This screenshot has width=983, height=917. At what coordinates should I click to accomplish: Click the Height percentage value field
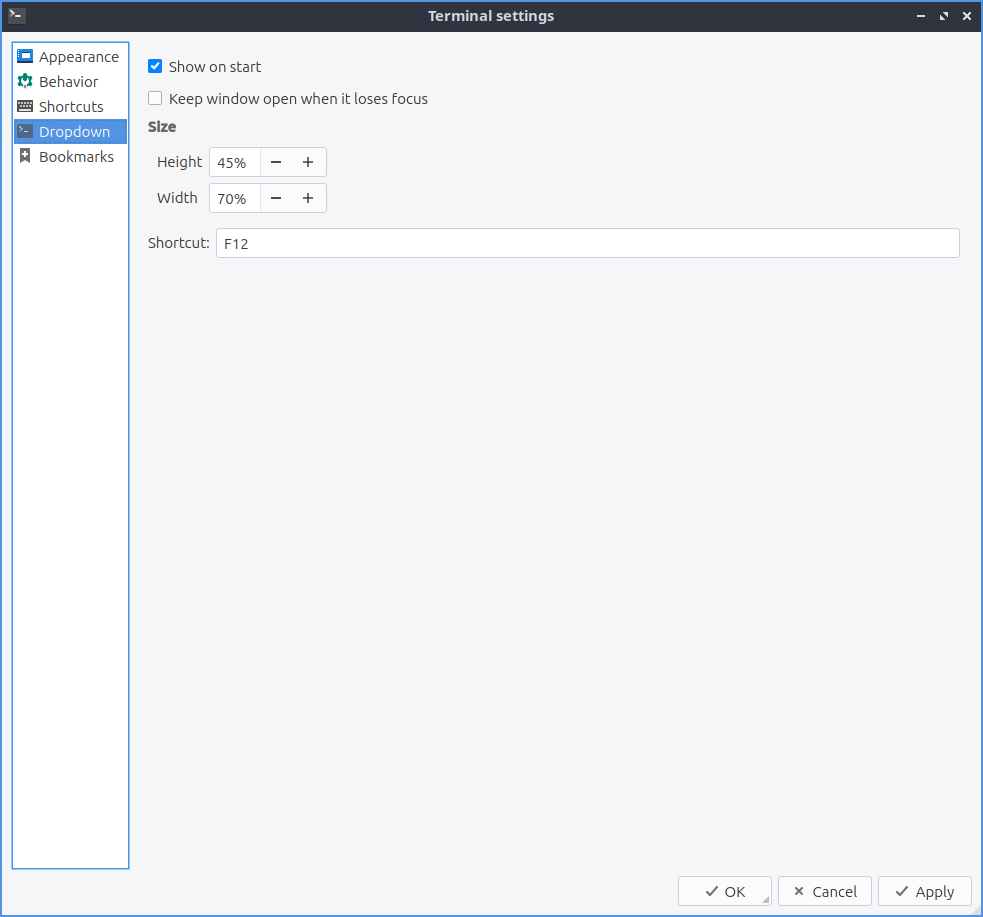coord(234,162)
